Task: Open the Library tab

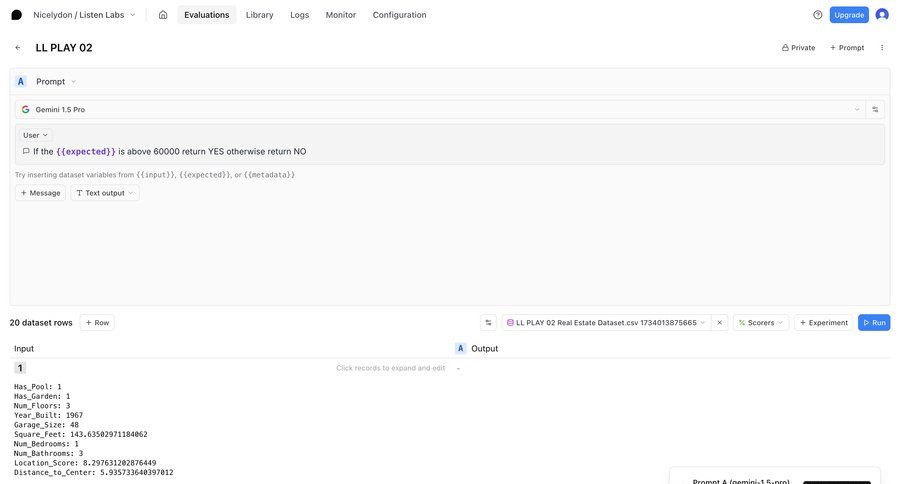Action: (259, 15)
